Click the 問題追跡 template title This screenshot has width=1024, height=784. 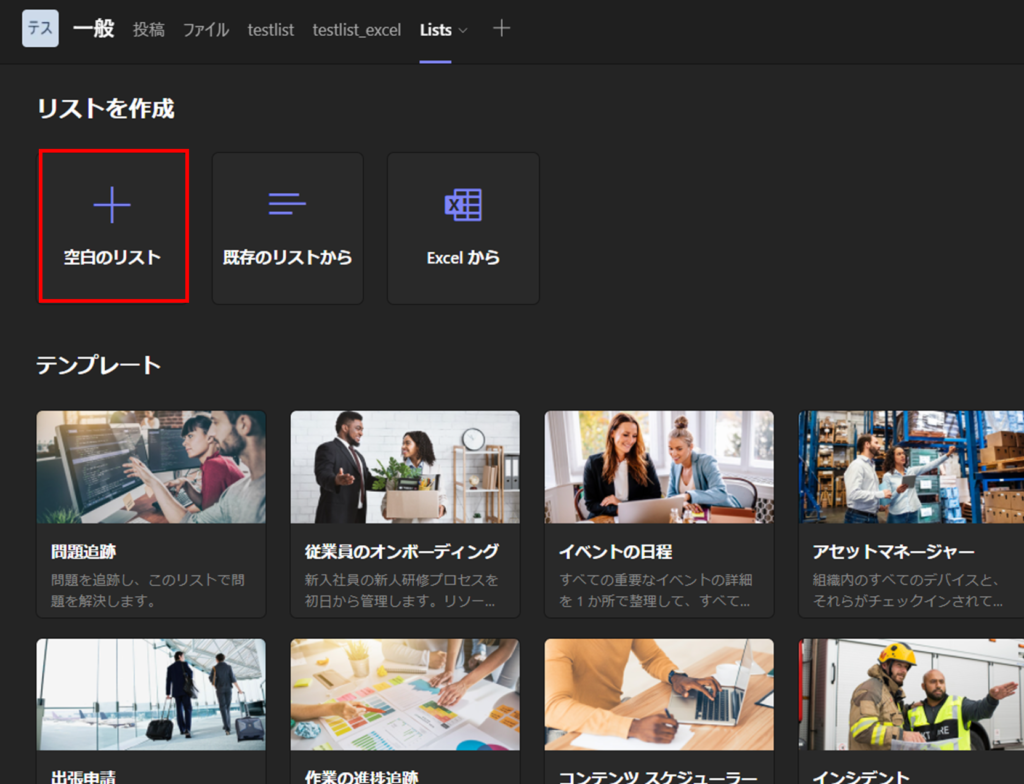[84, 551]
